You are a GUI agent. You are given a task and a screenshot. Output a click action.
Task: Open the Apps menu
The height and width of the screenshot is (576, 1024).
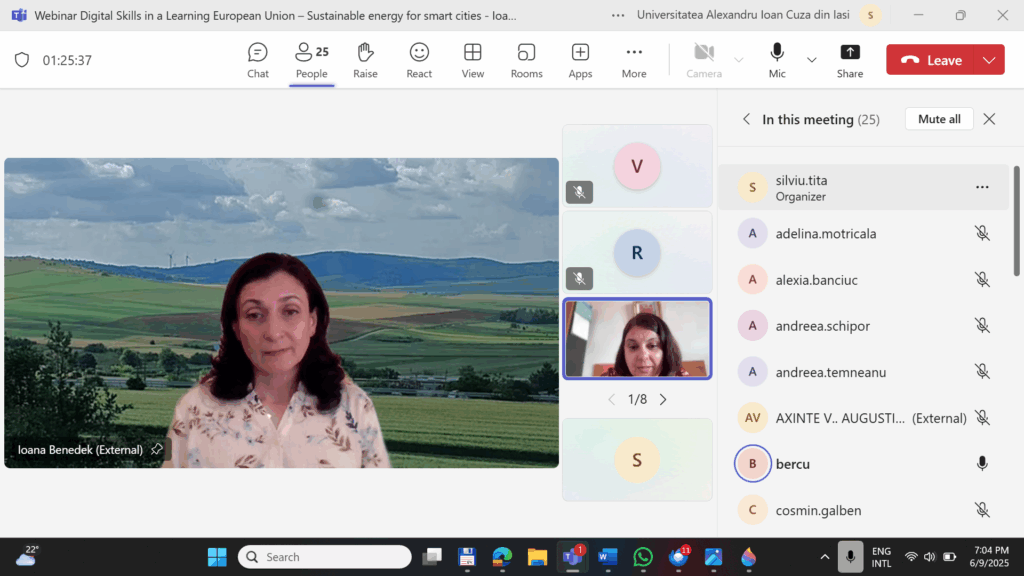(x=580, y=60)
